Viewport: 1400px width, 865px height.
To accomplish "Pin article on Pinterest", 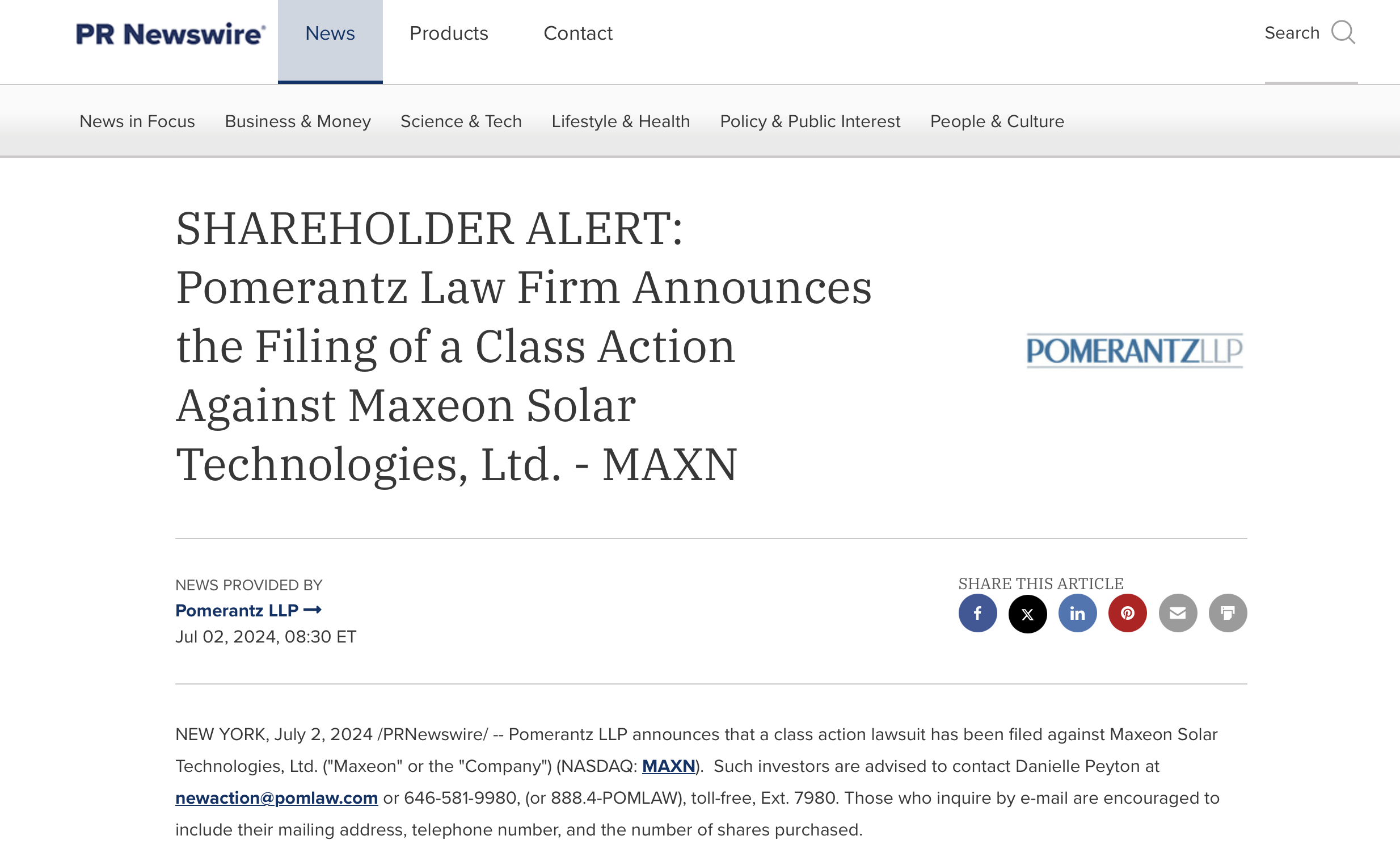I will coord(1127,614).
